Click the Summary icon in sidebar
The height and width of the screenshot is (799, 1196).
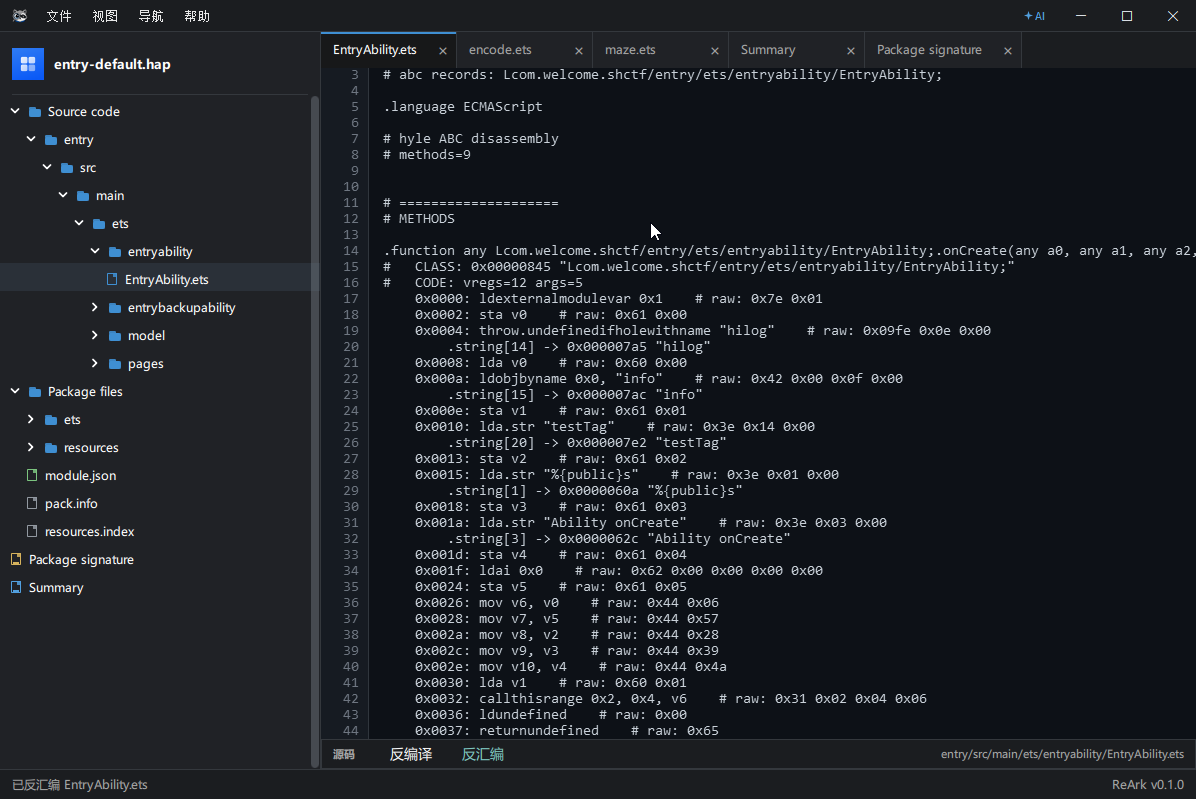pyautogui.click(x=16, y=587)
